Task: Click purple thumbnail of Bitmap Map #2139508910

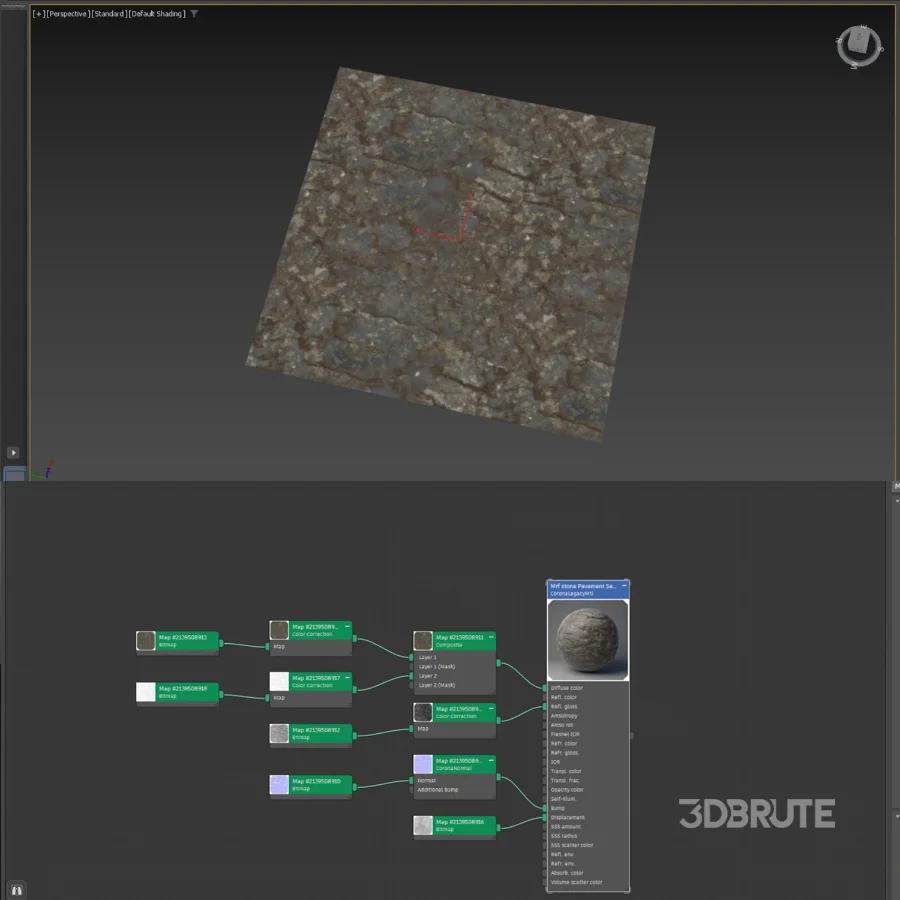Action: [x=280, y=785]
